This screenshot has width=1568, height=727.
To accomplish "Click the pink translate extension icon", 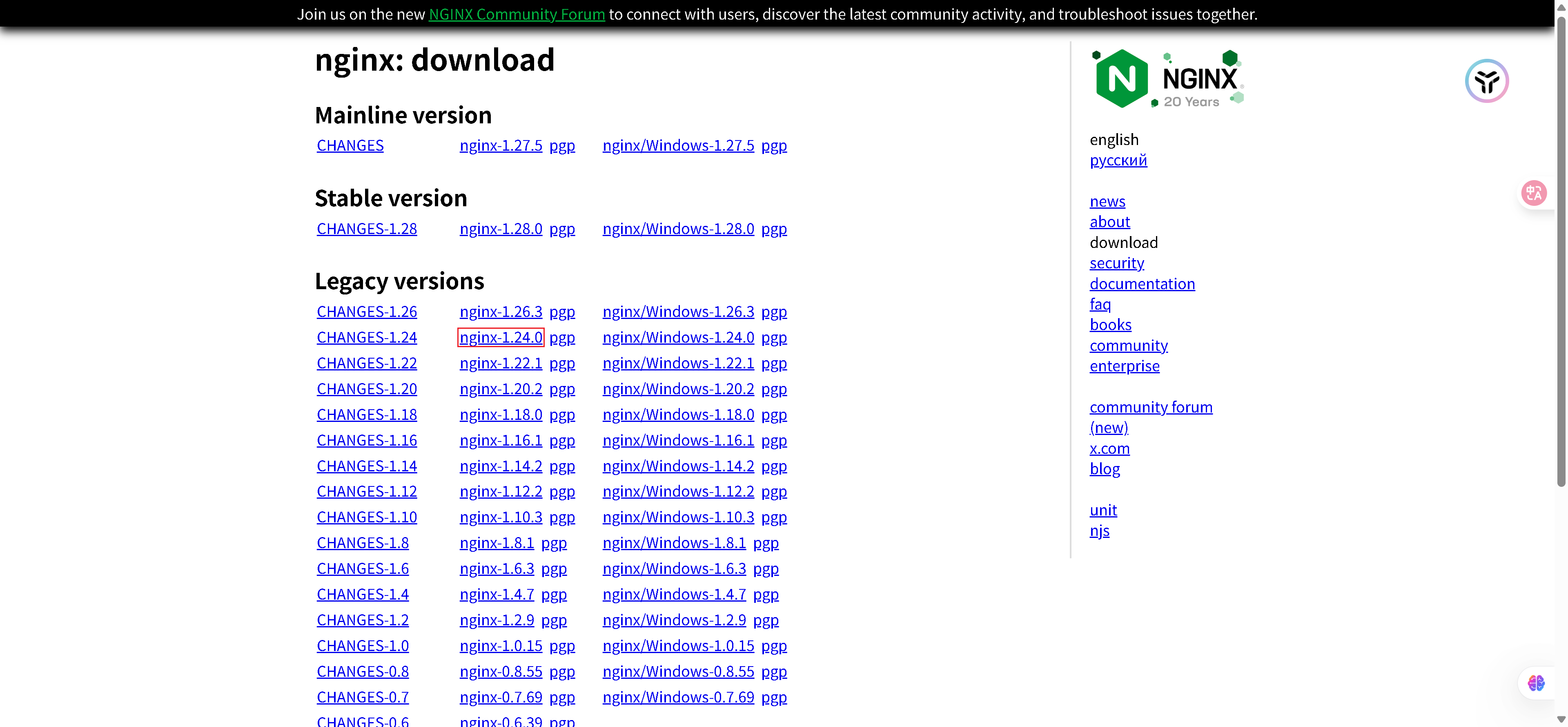I will coord(1533,194).
